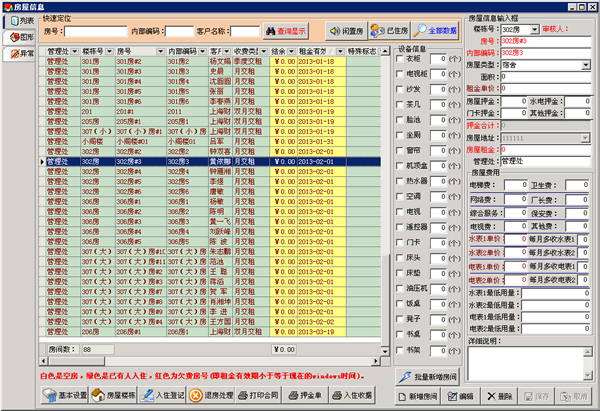The image size is (600, 411).
Task: Click 基本设置 computer icon
Action: 49,395
